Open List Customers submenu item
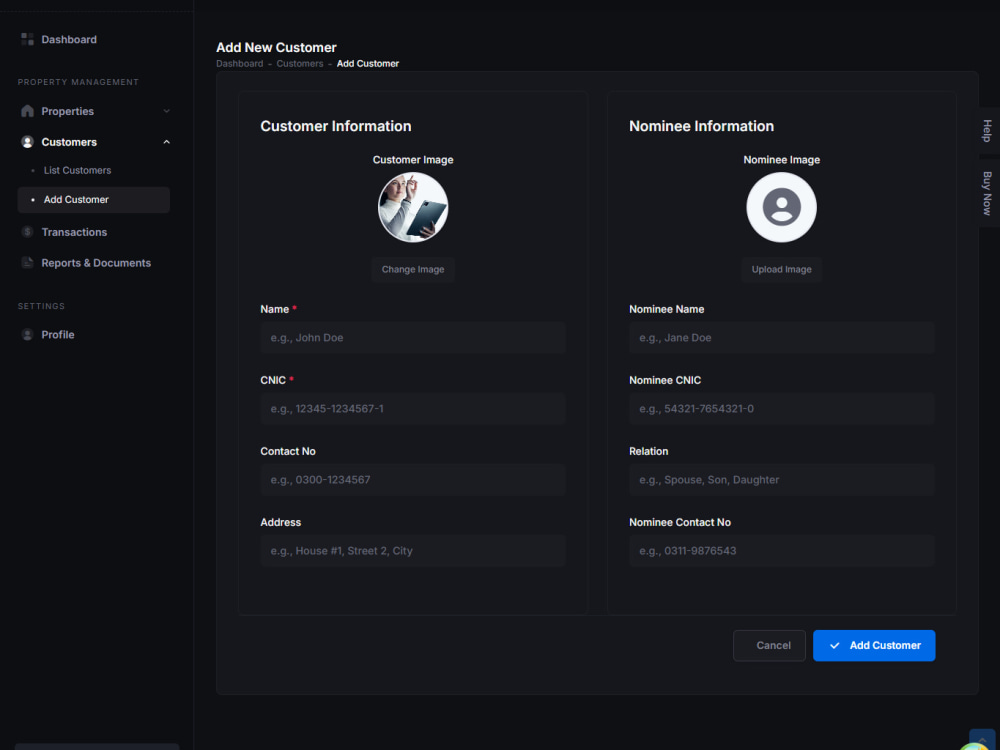The width and height of the screenshot is (1000, 750). click(77, 170)
